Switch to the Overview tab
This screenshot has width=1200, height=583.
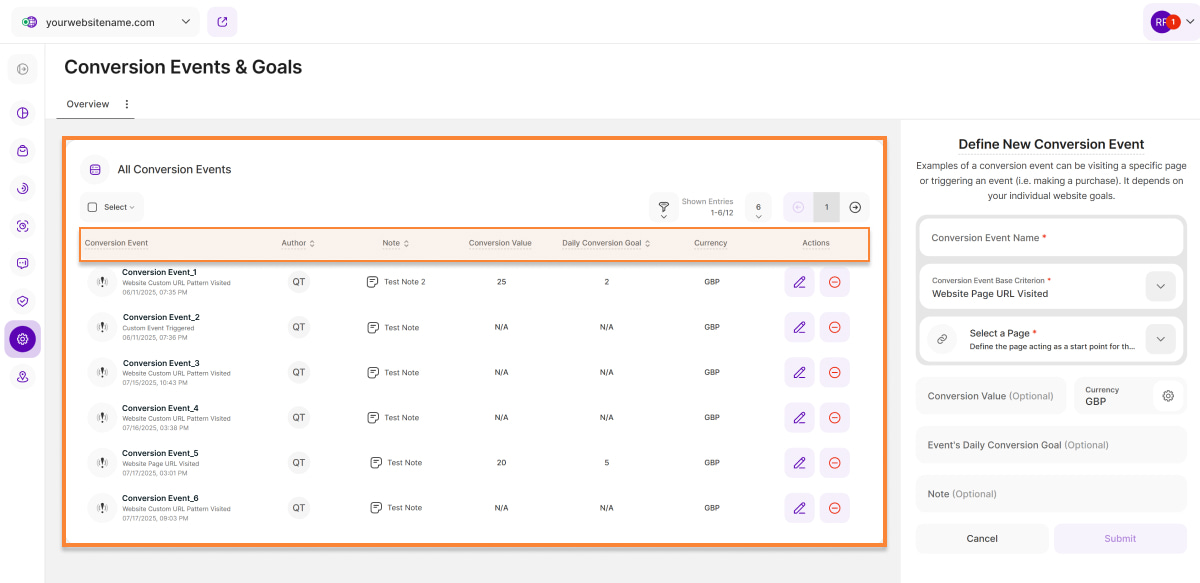88,104
